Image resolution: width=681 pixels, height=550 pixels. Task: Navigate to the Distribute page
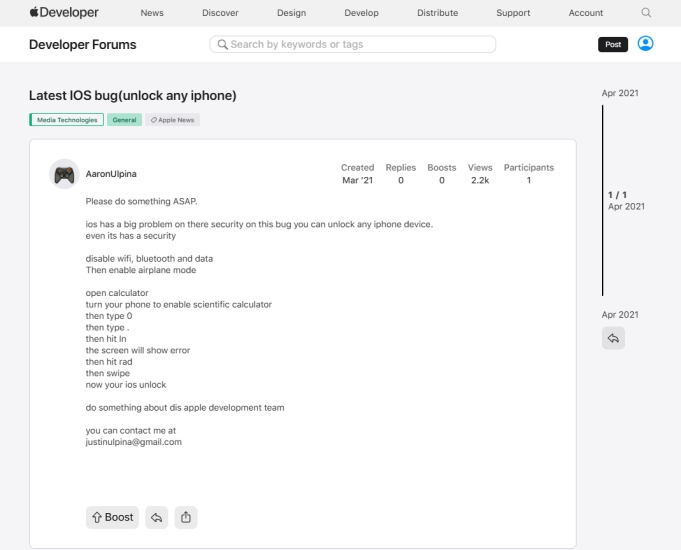pos(436,13)
